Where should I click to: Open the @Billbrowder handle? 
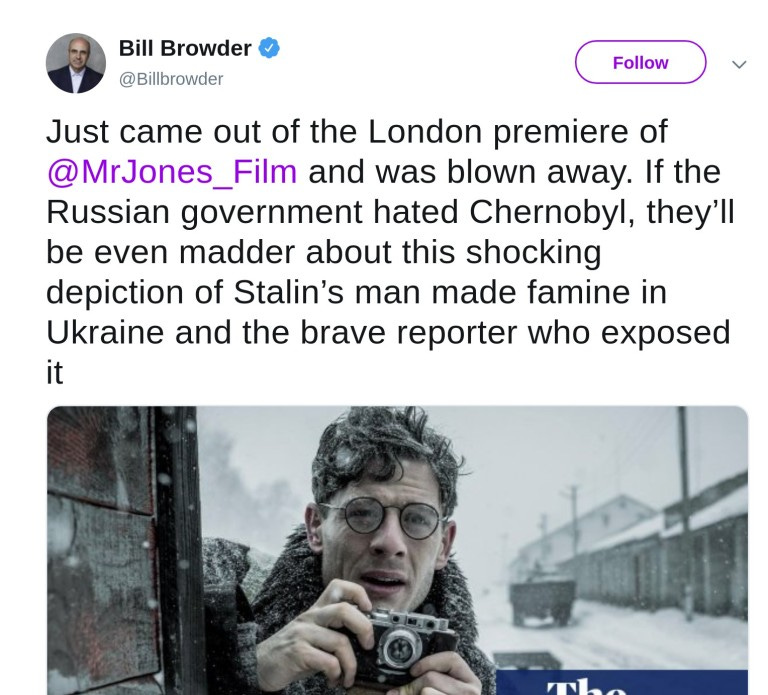click(171, 79)
